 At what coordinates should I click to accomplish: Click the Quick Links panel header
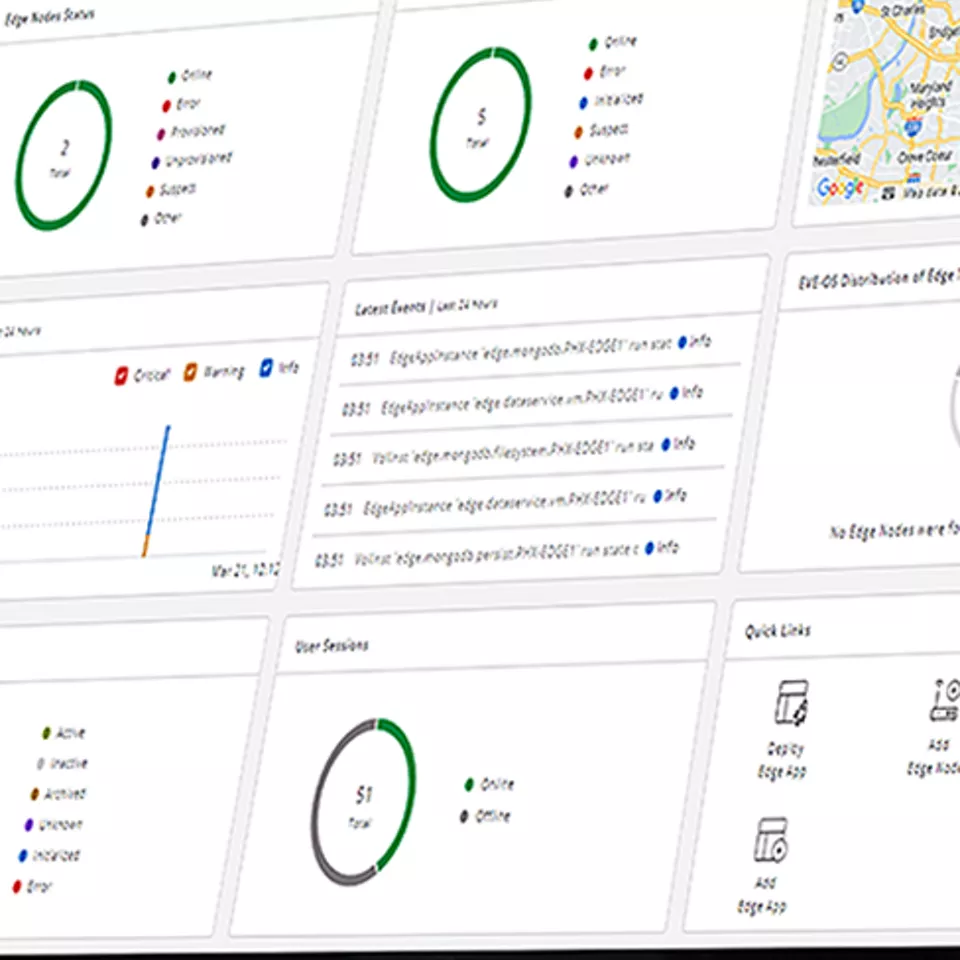tap(778, 631)
